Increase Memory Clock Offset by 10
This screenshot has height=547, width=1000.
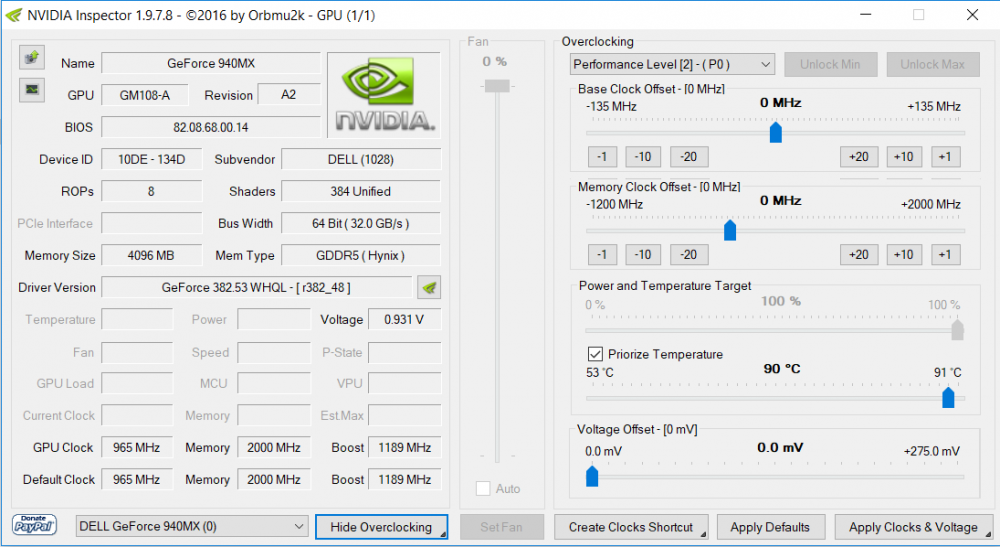(904, 254)
